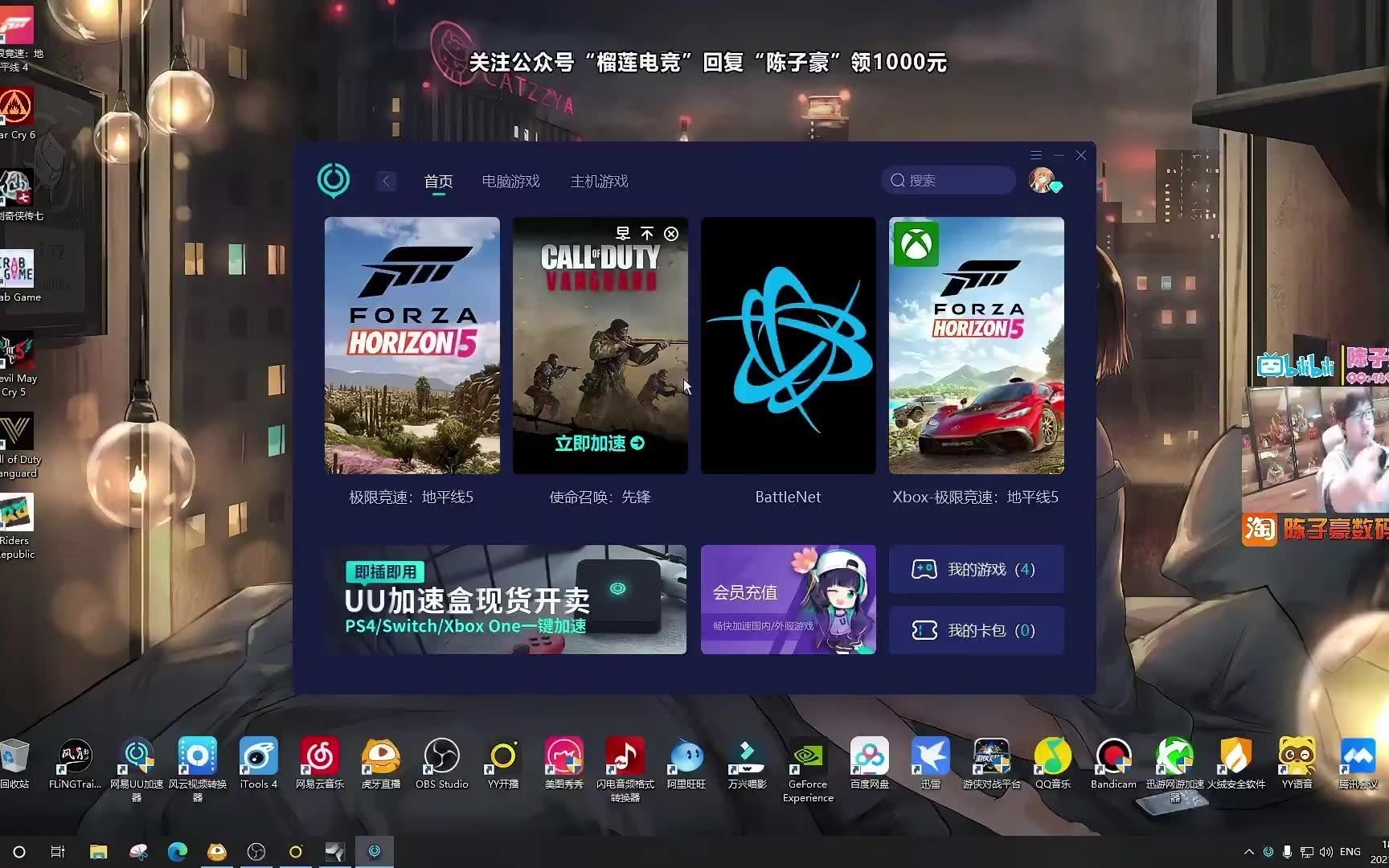The width and height of the screenshot is (1389, 868).
Task: Focus the 搜索 search field
Action: pyautogui.click(x=949, y=180)
